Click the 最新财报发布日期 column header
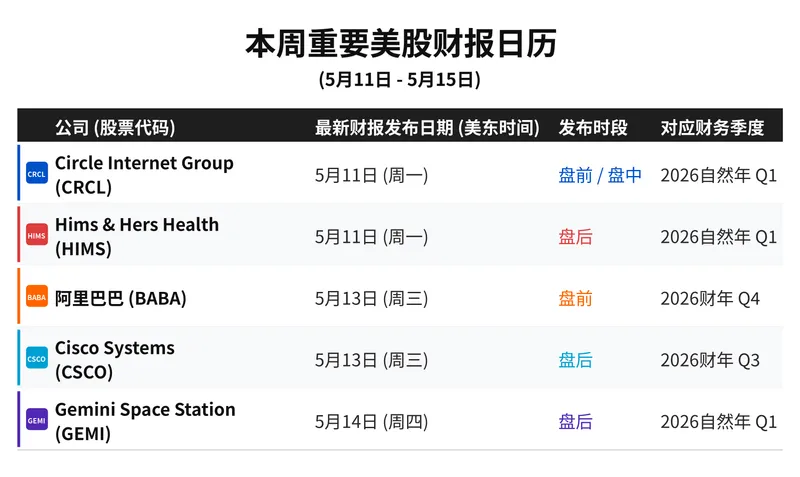Screen dimensions: 800x477 (x=427, y=128)
